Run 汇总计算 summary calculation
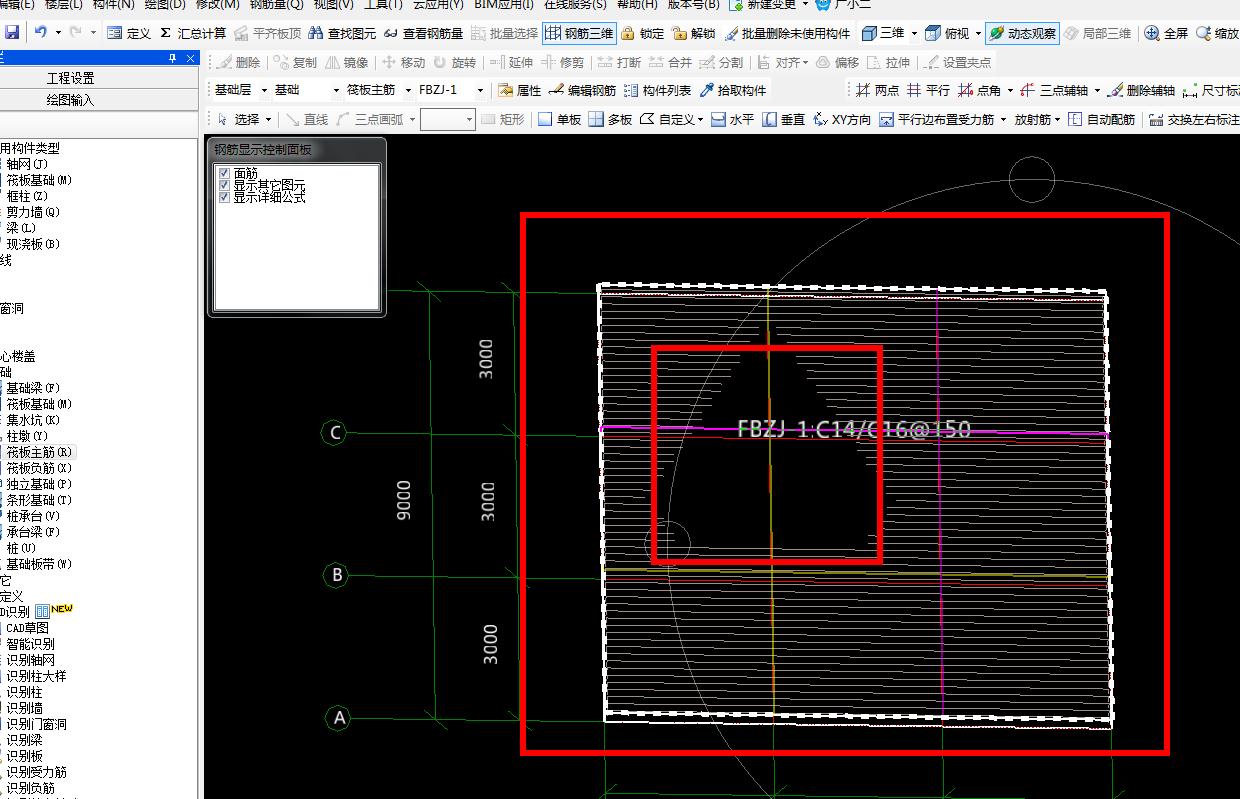 [193, 33]
